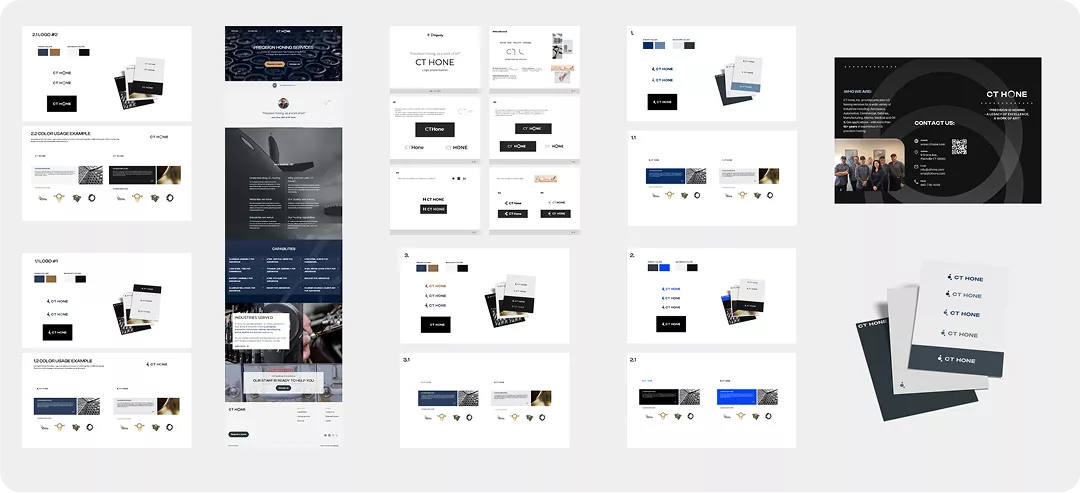Click the email envelope icon on brochure
This screenshot has width=1081, height=493.
[x=916, y=167]
